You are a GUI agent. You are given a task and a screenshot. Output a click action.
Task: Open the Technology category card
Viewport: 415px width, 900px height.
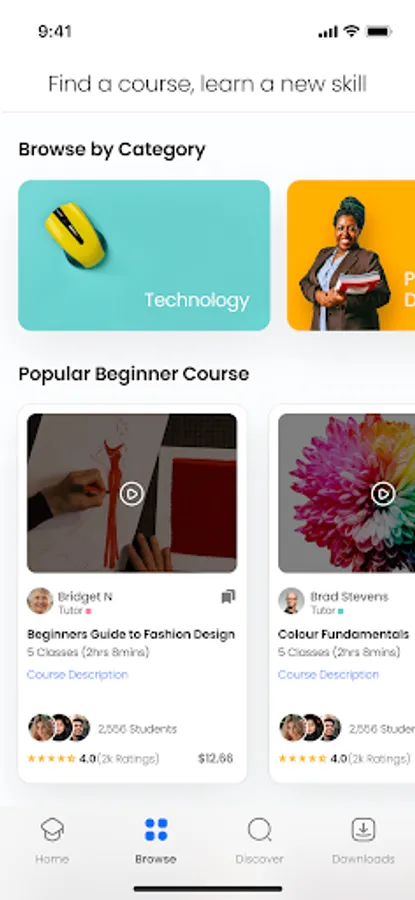click(144, 255)
